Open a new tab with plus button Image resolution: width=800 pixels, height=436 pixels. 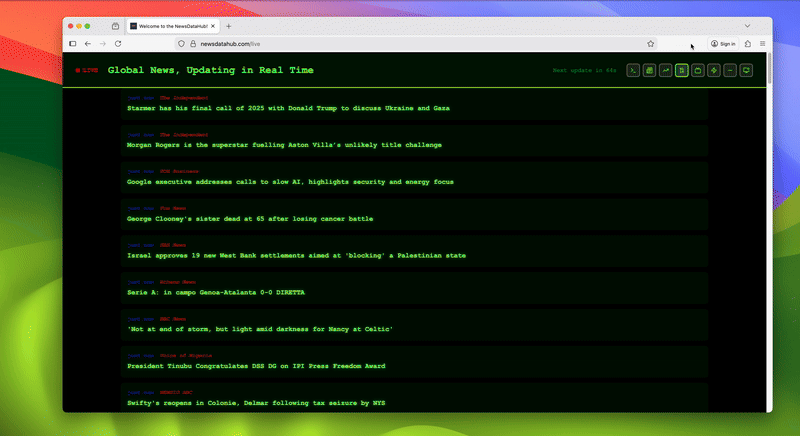click(229, 26)
